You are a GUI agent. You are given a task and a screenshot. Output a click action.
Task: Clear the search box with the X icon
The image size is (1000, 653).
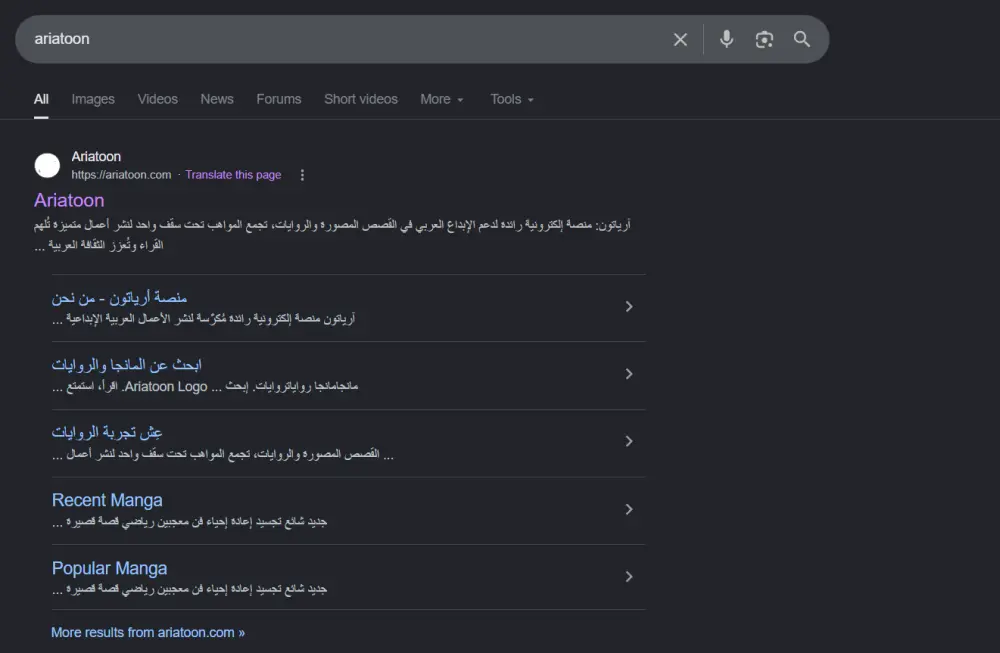680,40
